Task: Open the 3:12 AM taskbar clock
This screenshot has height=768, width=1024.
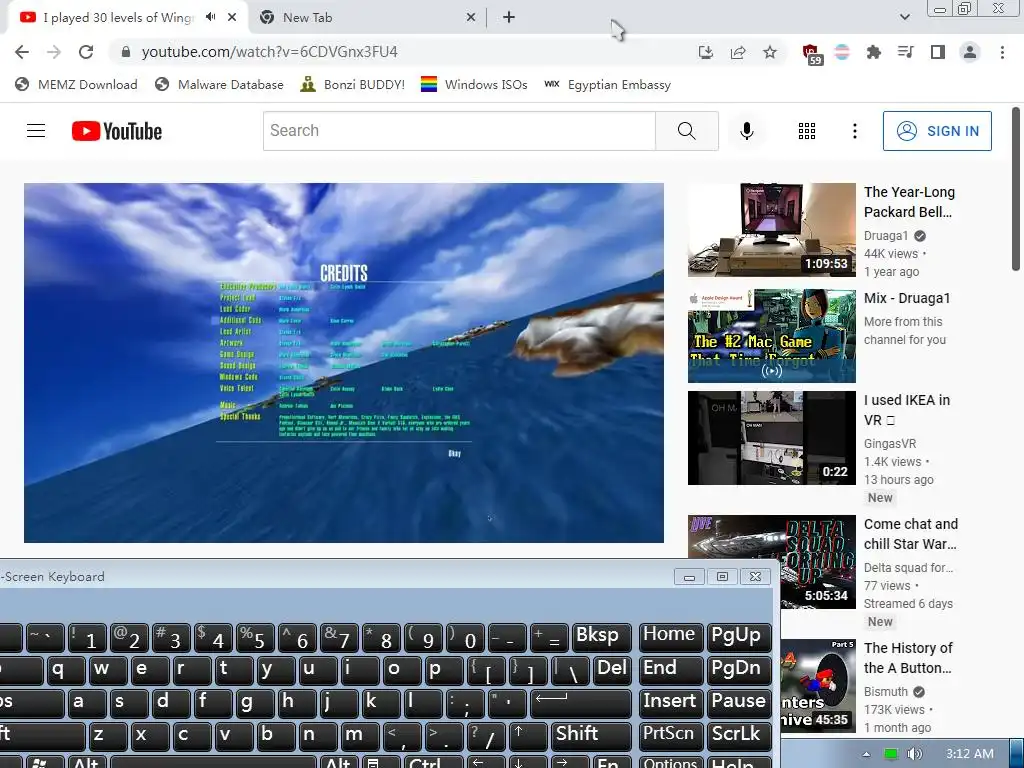Action: pyautogui.click(x=970, y=754)
